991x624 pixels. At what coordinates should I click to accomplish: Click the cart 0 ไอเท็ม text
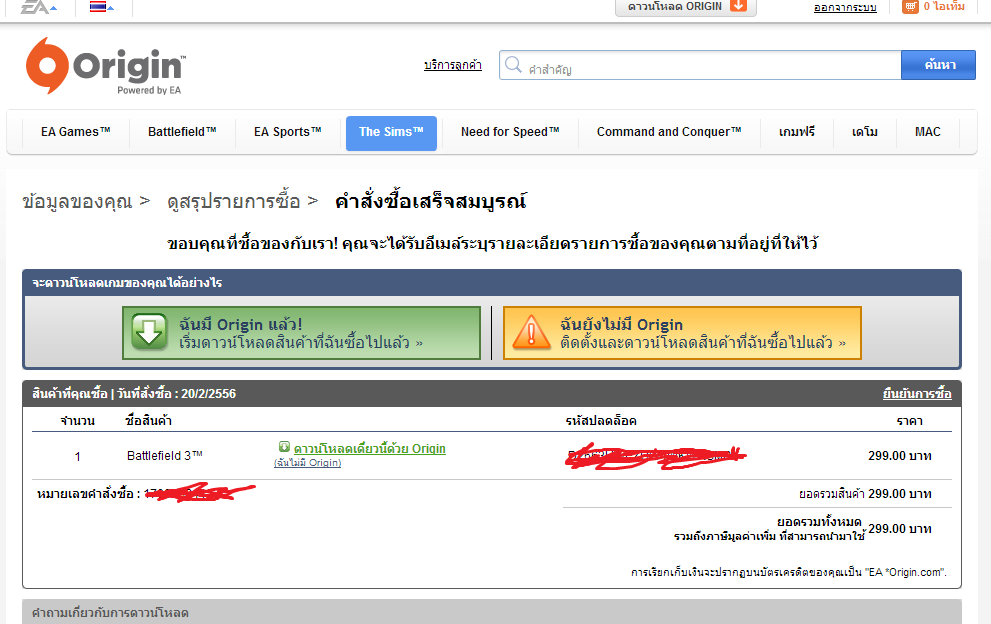point(944,6)
